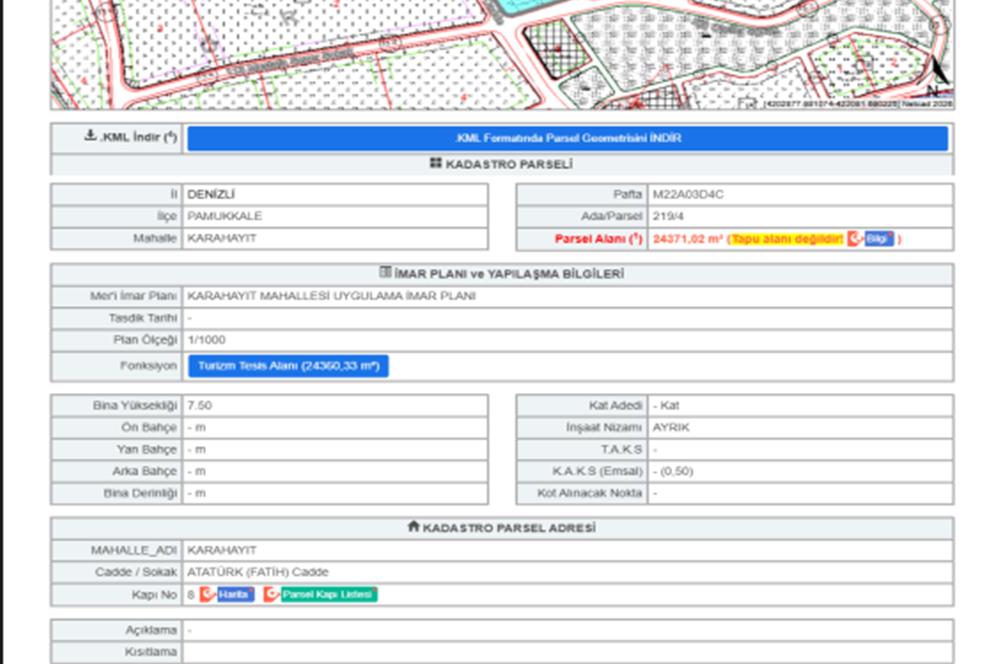Click the KARAHAYIT MAHALLESİ UYGULAMA İMAR PLANI text

pos(331,296)
